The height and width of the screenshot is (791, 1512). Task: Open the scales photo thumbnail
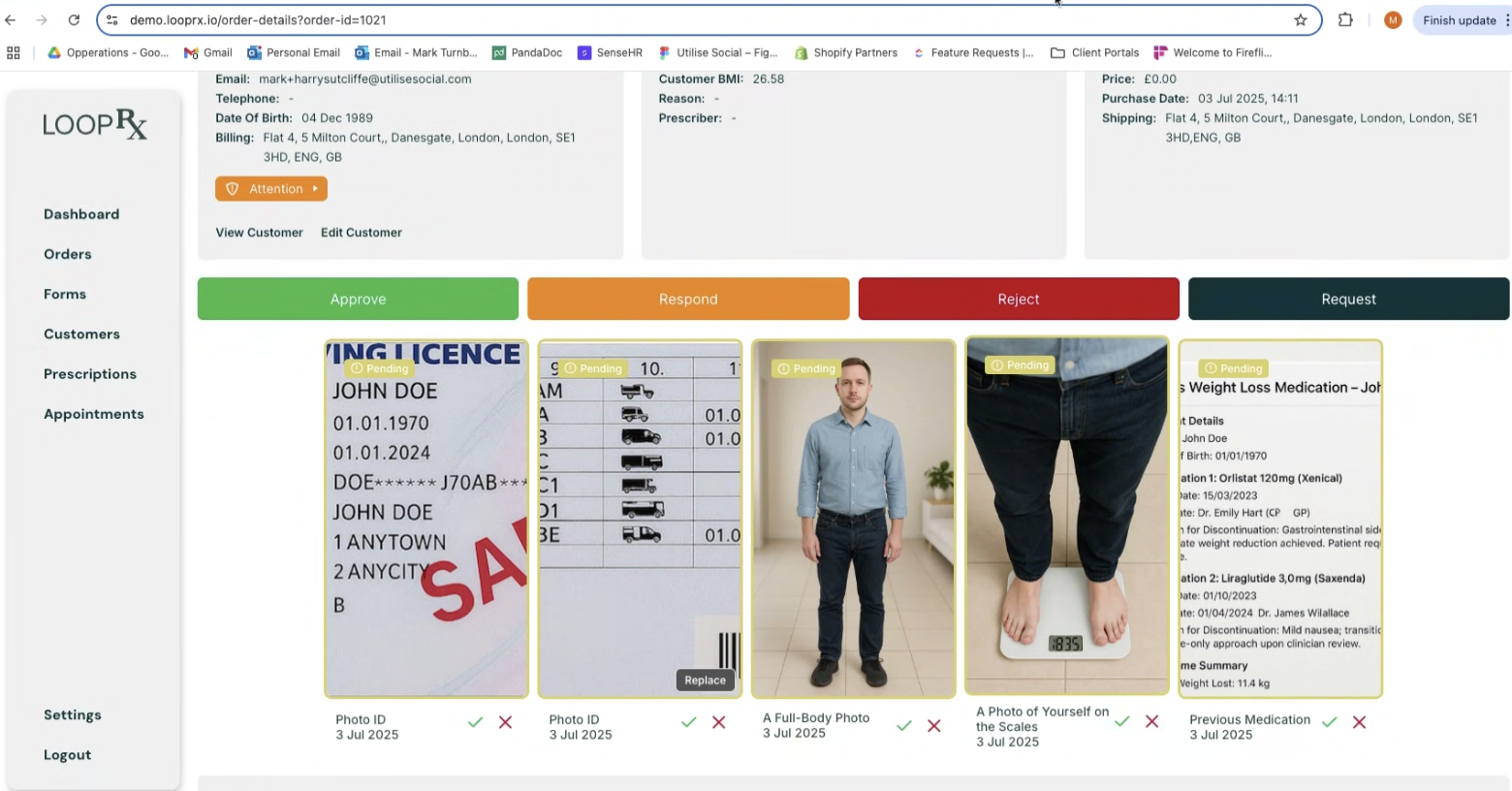(1066, 516)
